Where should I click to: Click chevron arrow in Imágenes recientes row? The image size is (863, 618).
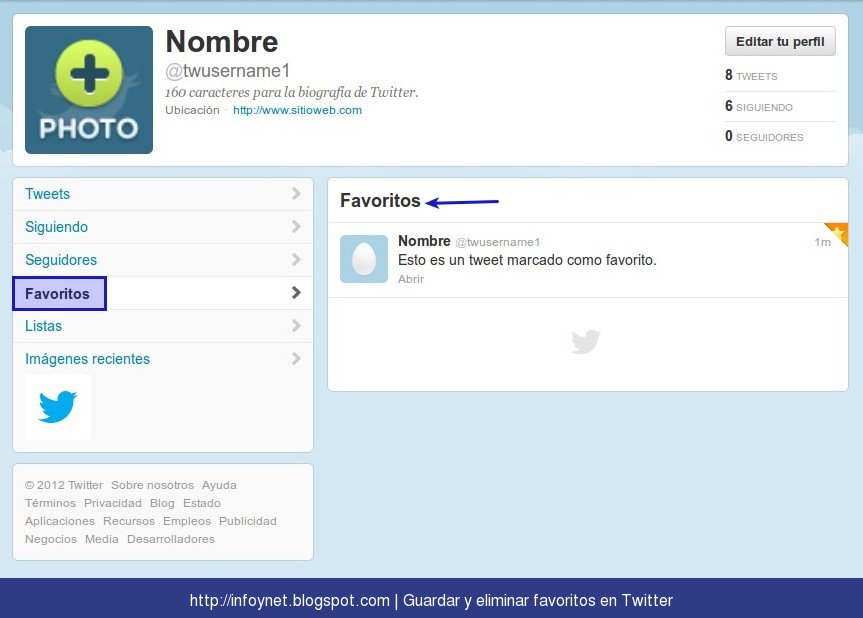(x=296, y=359)
